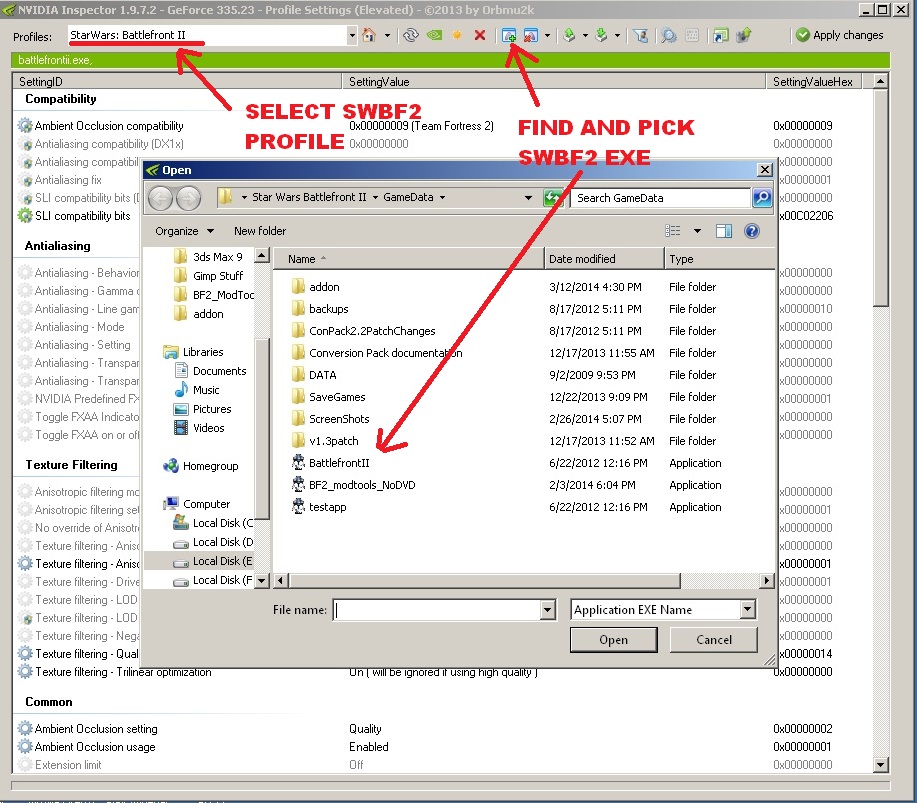Open the Profiles combo box dropdown arrow
The height and width of the screenshot is (803, 917).
tap(351, 35)
